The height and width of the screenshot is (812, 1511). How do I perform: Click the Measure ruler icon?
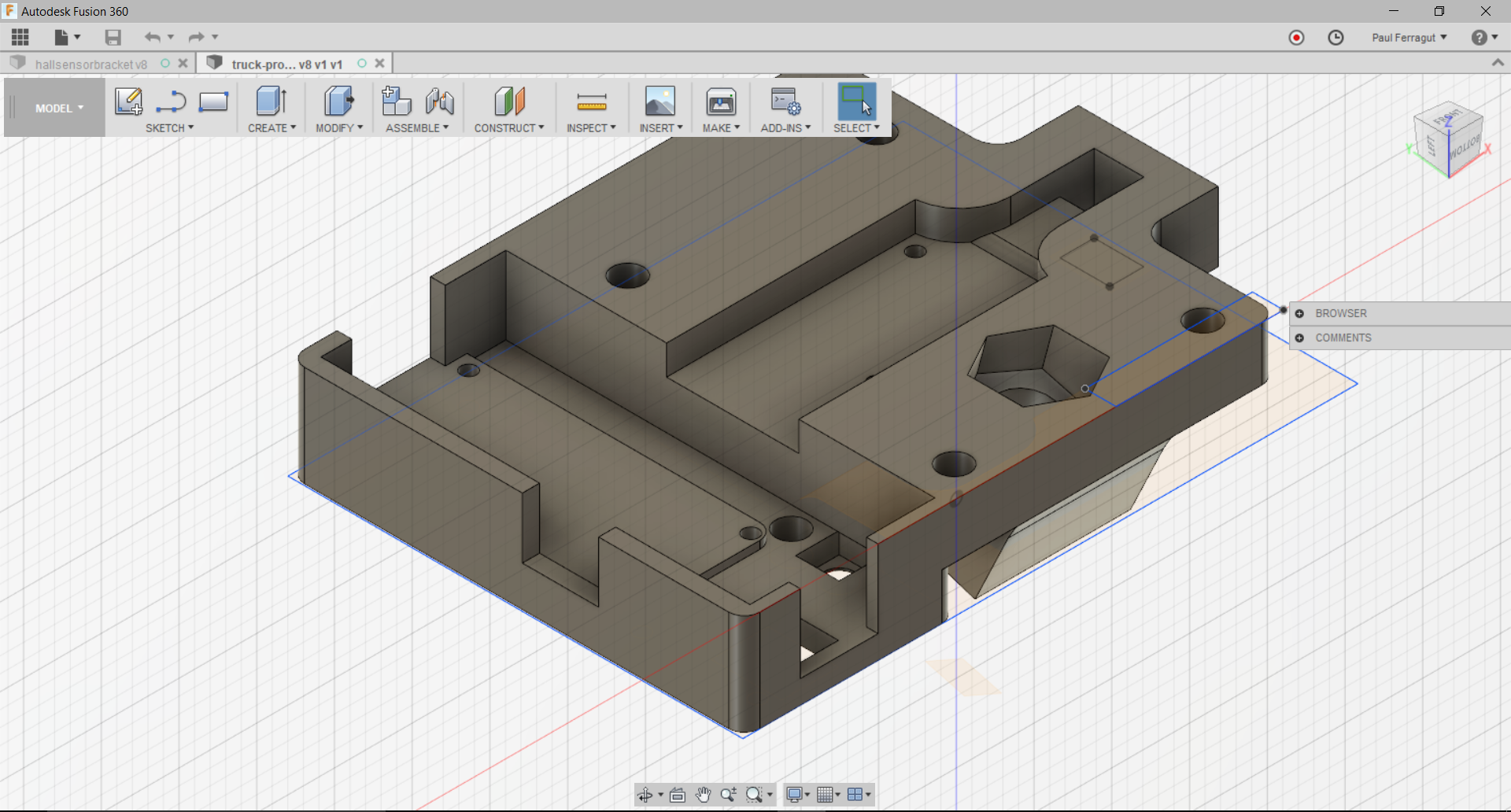(591, 101)
